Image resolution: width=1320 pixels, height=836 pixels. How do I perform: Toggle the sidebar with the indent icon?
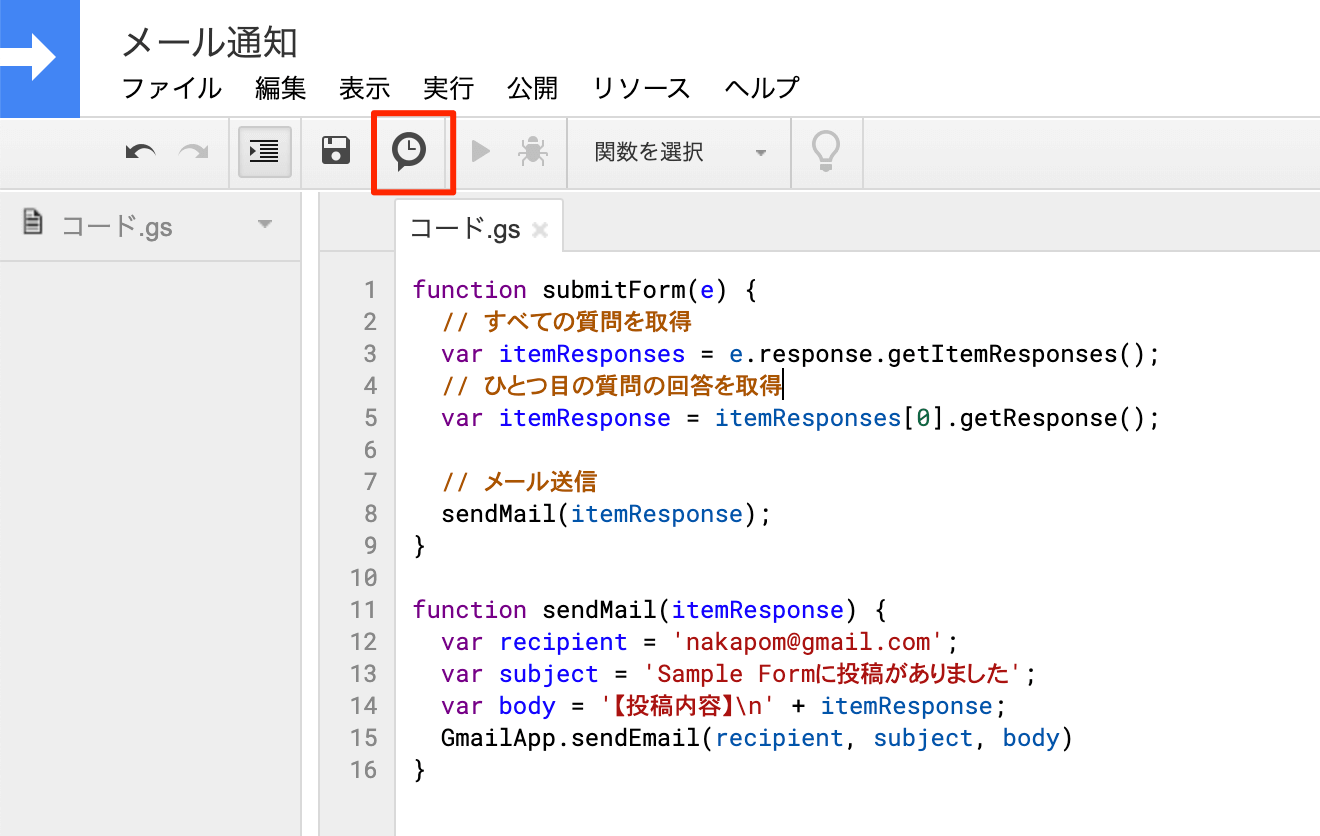click(264, 151)
